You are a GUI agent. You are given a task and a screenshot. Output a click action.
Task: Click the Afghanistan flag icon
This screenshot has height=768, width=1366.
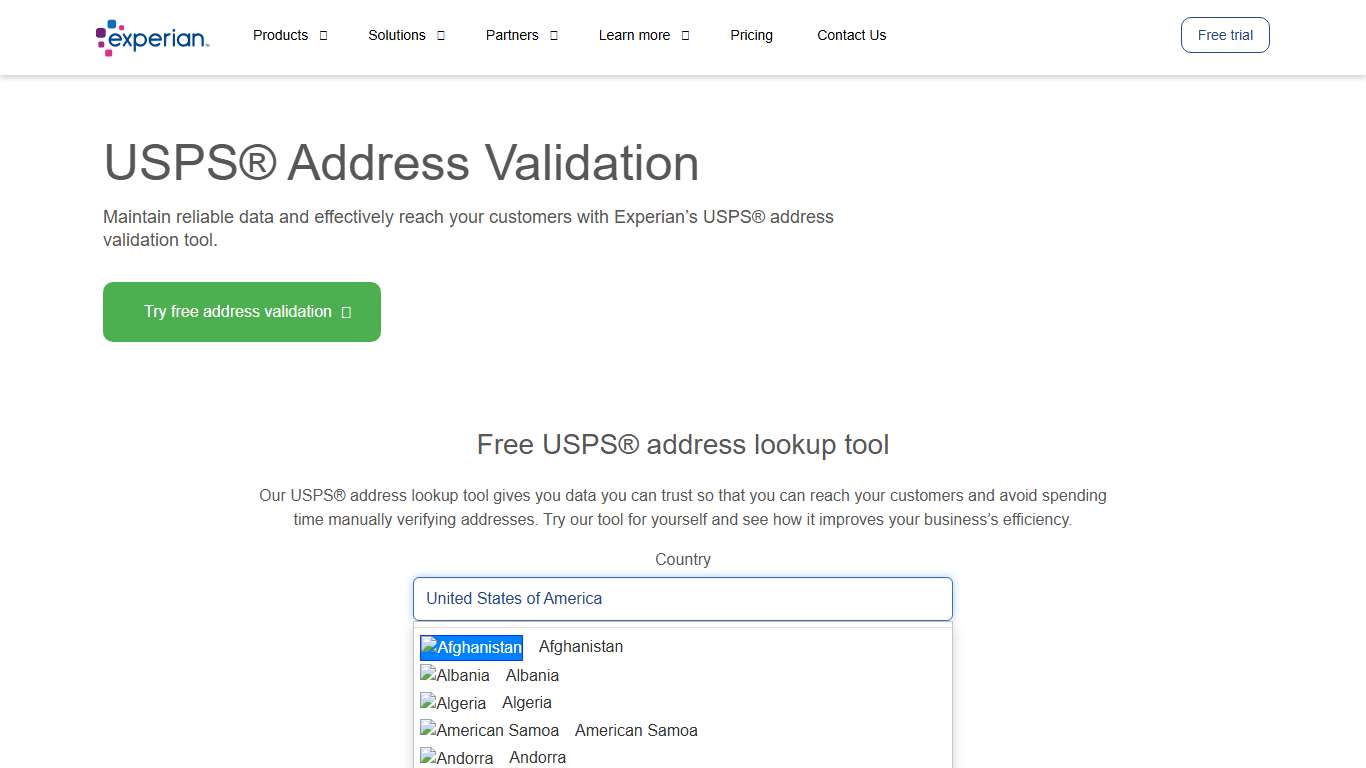point(470,647)
